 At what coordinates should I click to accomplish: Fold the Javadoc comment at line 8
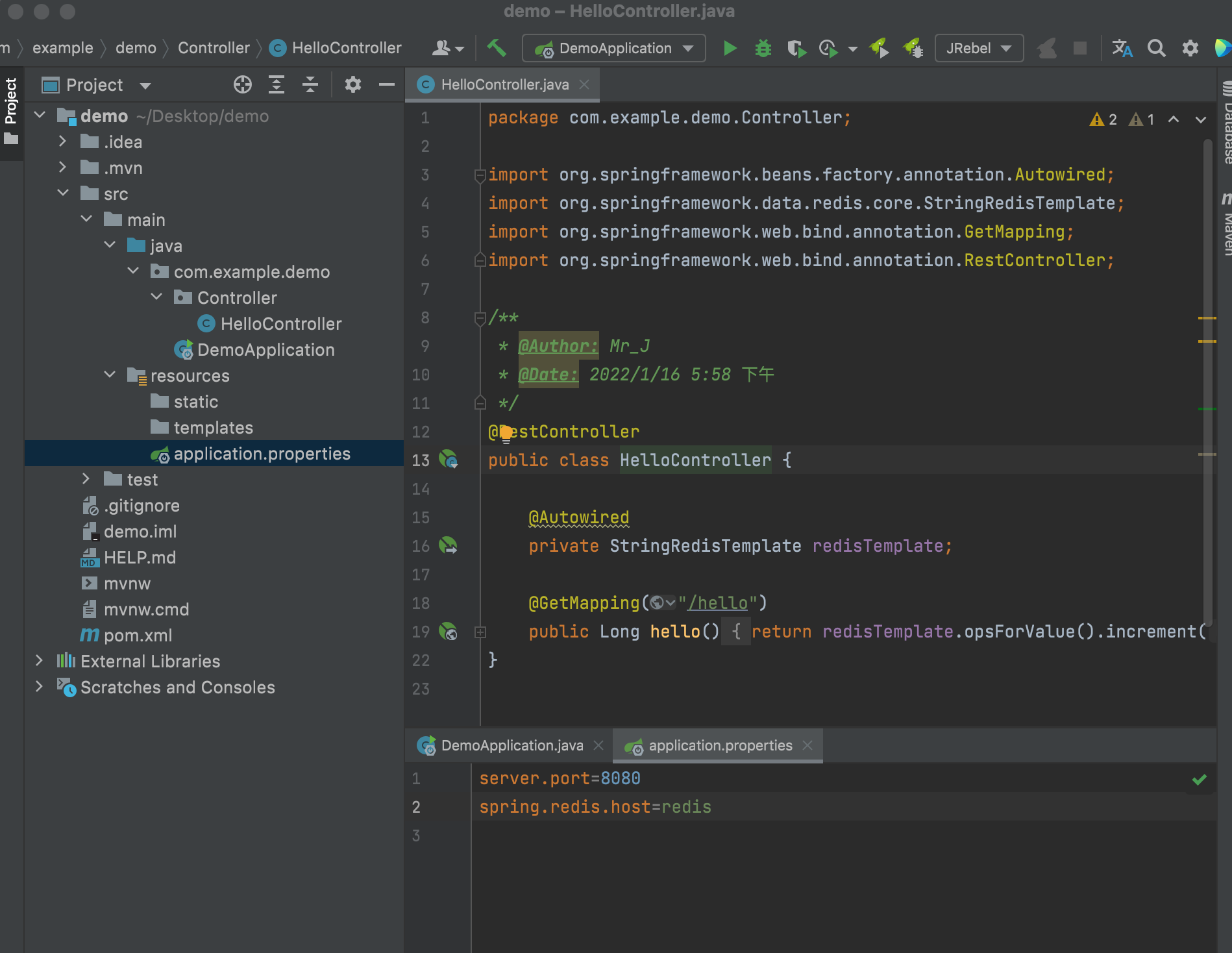pyautogui.click(x=480, y=318)
